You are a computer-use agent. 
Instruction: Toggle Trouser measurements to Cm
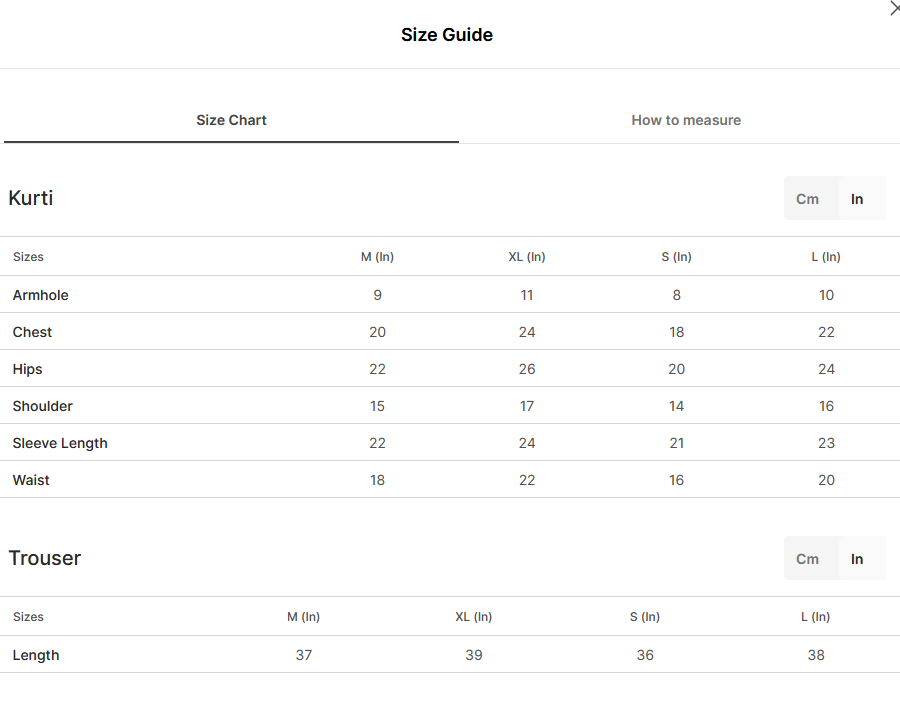pyautogui.click(x=807, y=559)
